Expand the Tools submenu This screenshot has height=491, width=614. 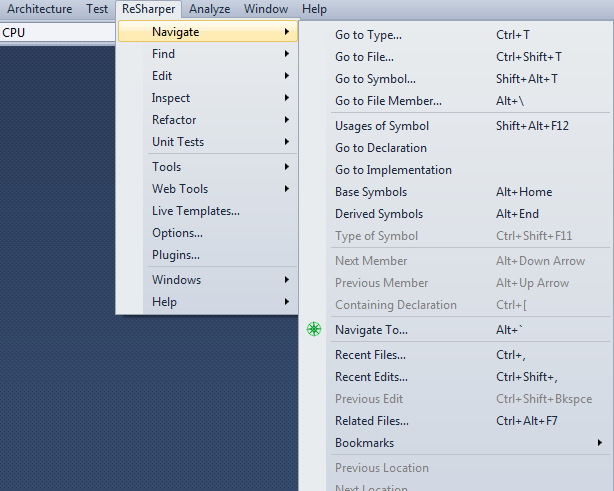(x=208, y=167)
